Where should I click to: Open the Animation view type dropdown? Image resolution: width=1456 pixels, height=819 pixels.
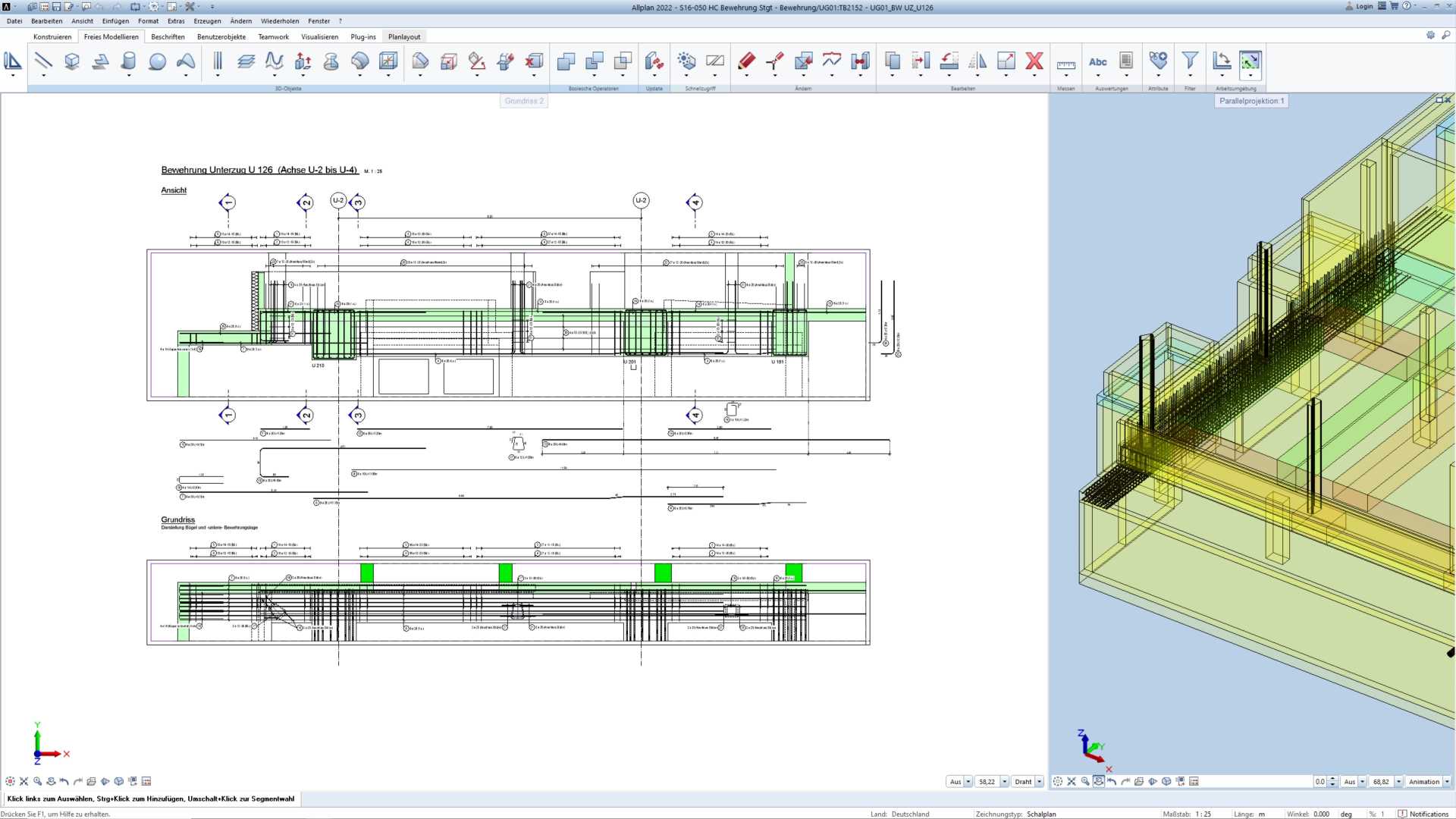pyautogui.click(x=1446, y=782)
